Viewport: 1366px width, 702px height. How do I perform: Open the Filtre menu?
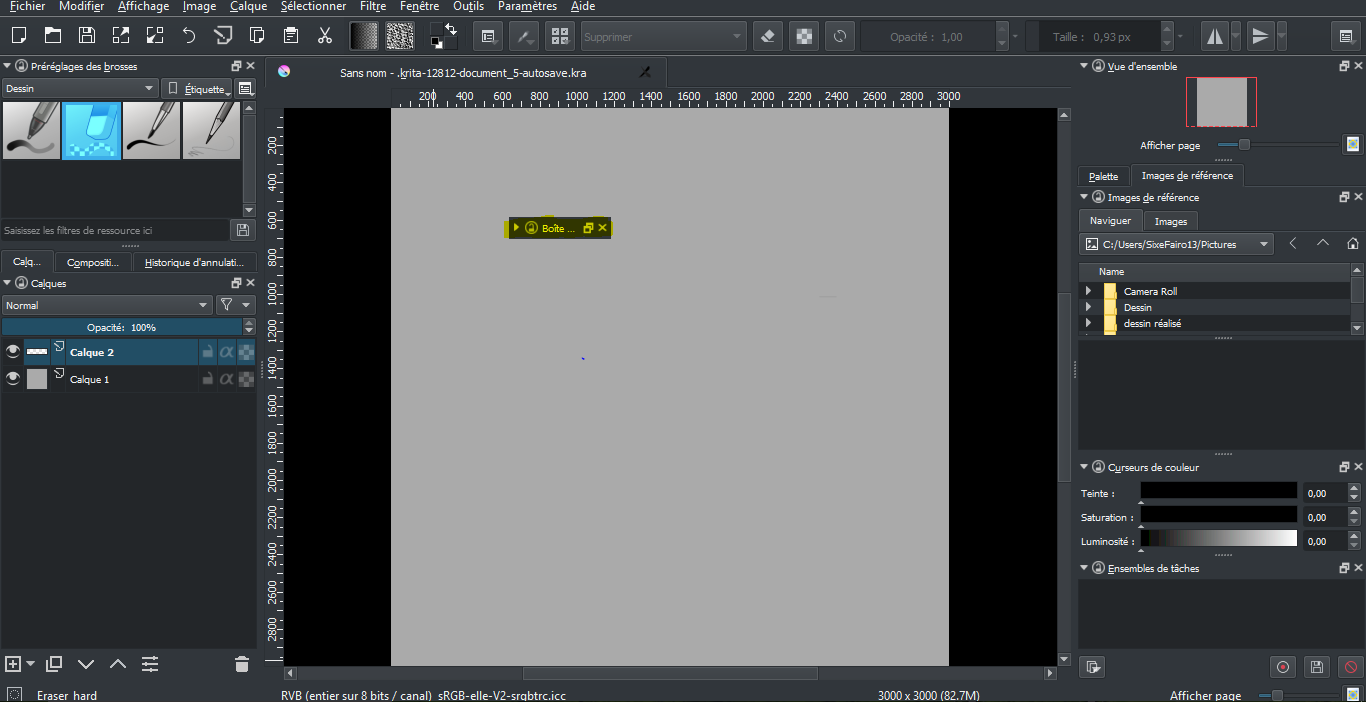[x=373, y=6]
